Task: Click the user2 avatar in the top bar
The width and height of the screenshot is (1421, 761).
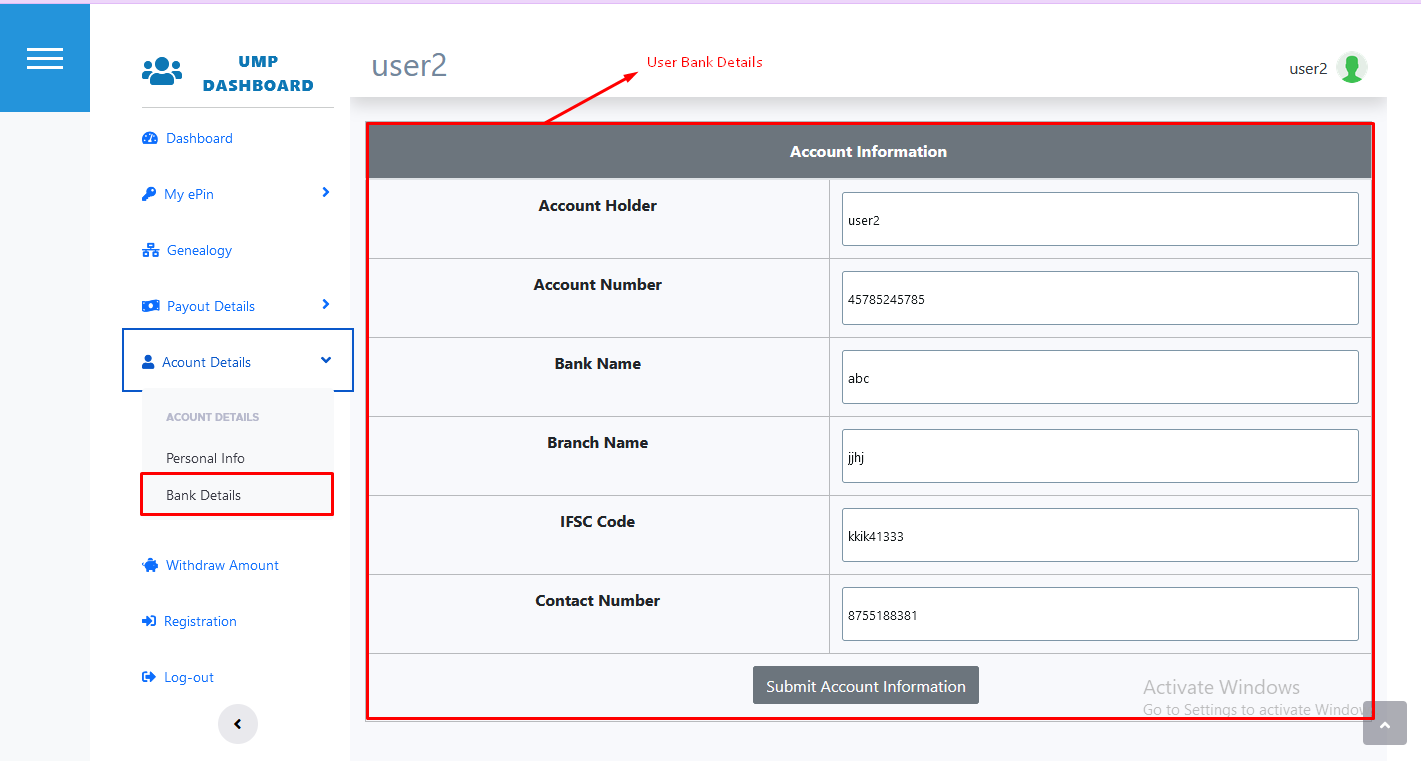Action: point(1352,68)
